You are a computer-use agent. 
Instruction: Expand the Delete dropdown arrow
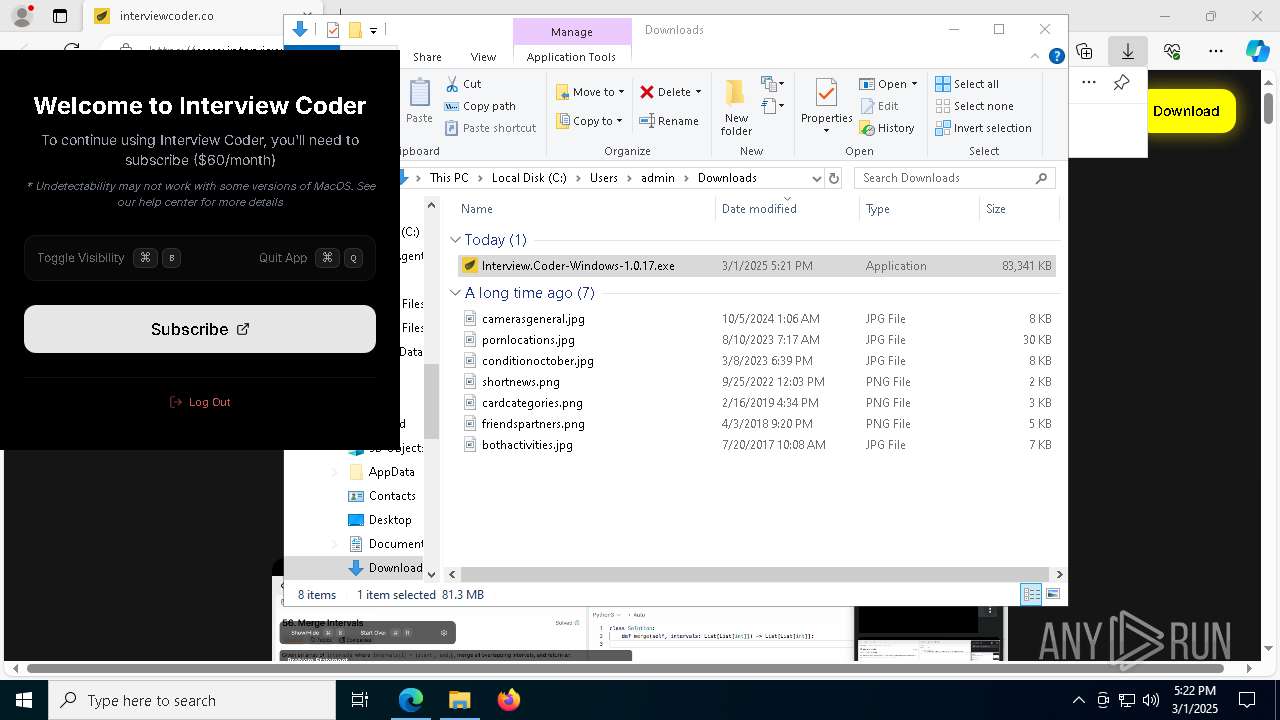(698, 92)
